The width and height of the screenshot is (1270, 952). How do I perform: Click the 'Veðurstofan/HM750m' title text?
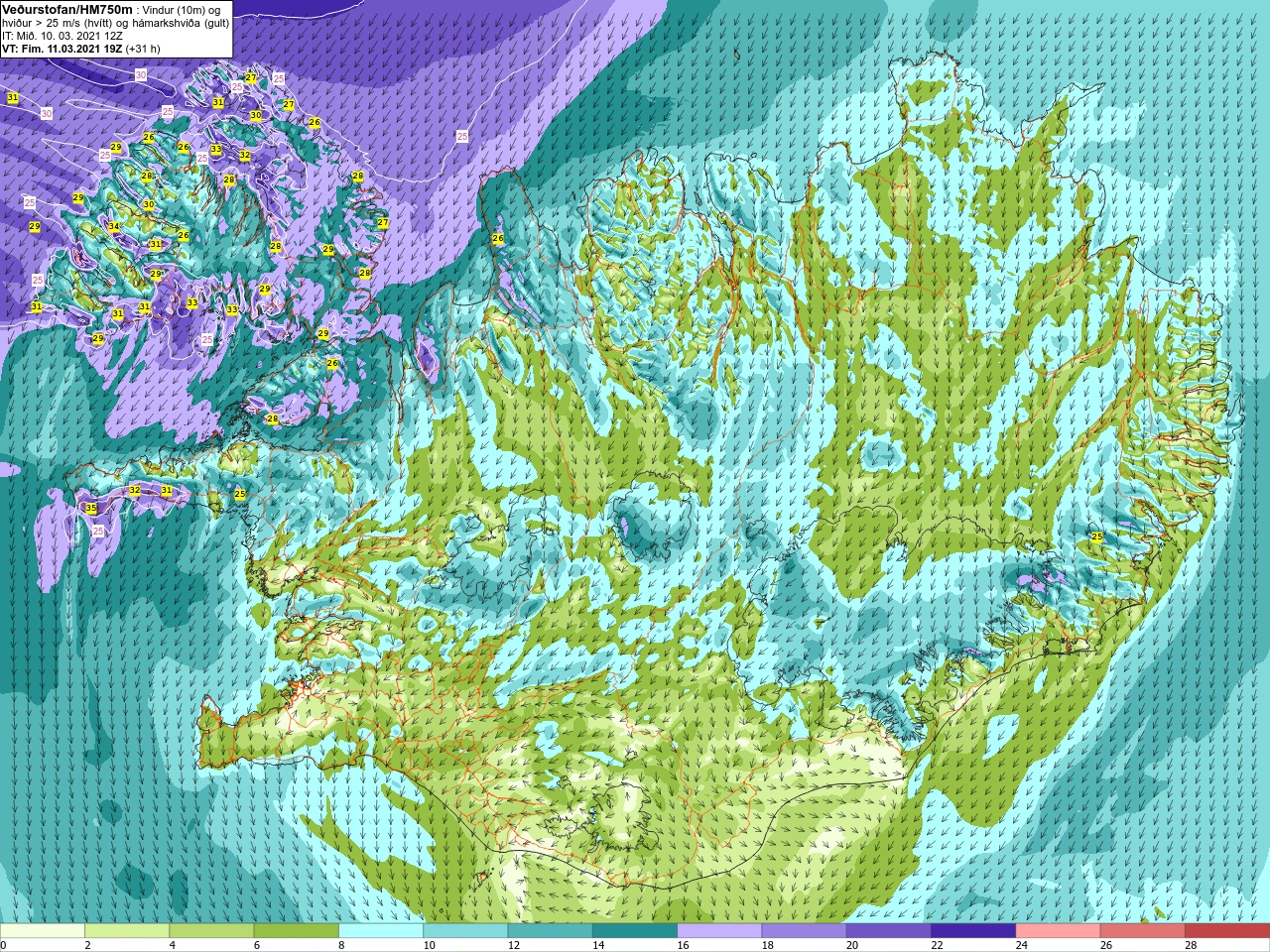click(66, 9)
